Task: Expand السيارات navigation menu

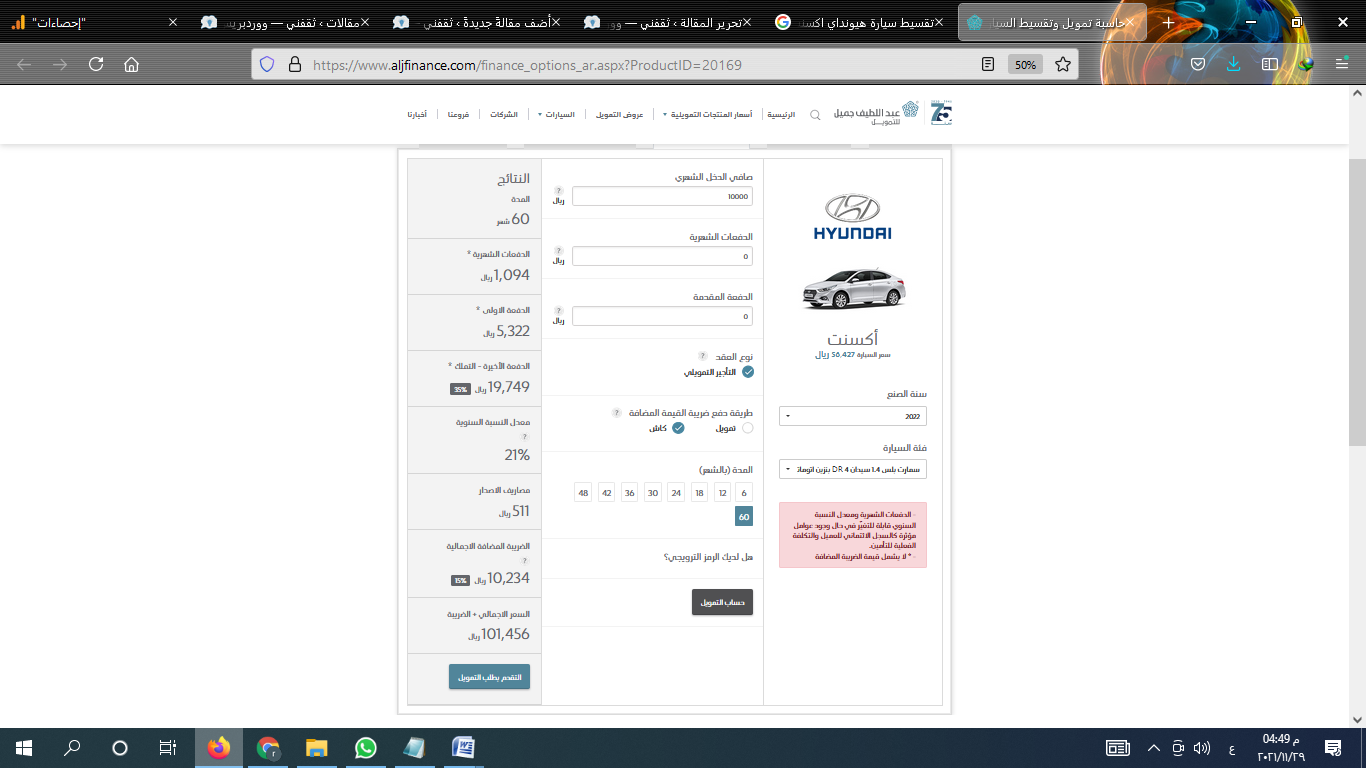Action: (557, 114)
